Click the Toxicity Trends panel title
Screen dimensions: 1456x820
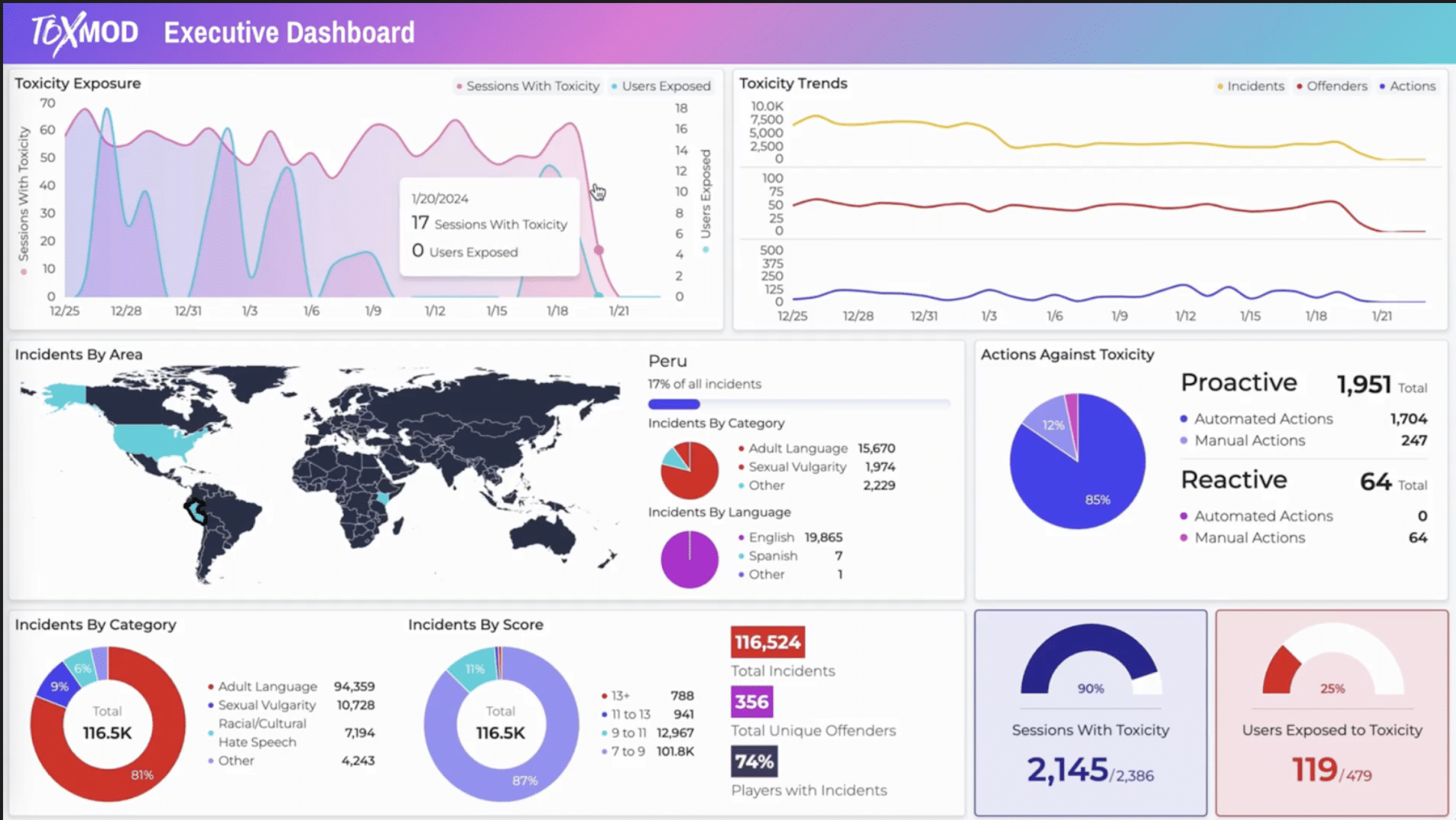[x=793, y=83]
